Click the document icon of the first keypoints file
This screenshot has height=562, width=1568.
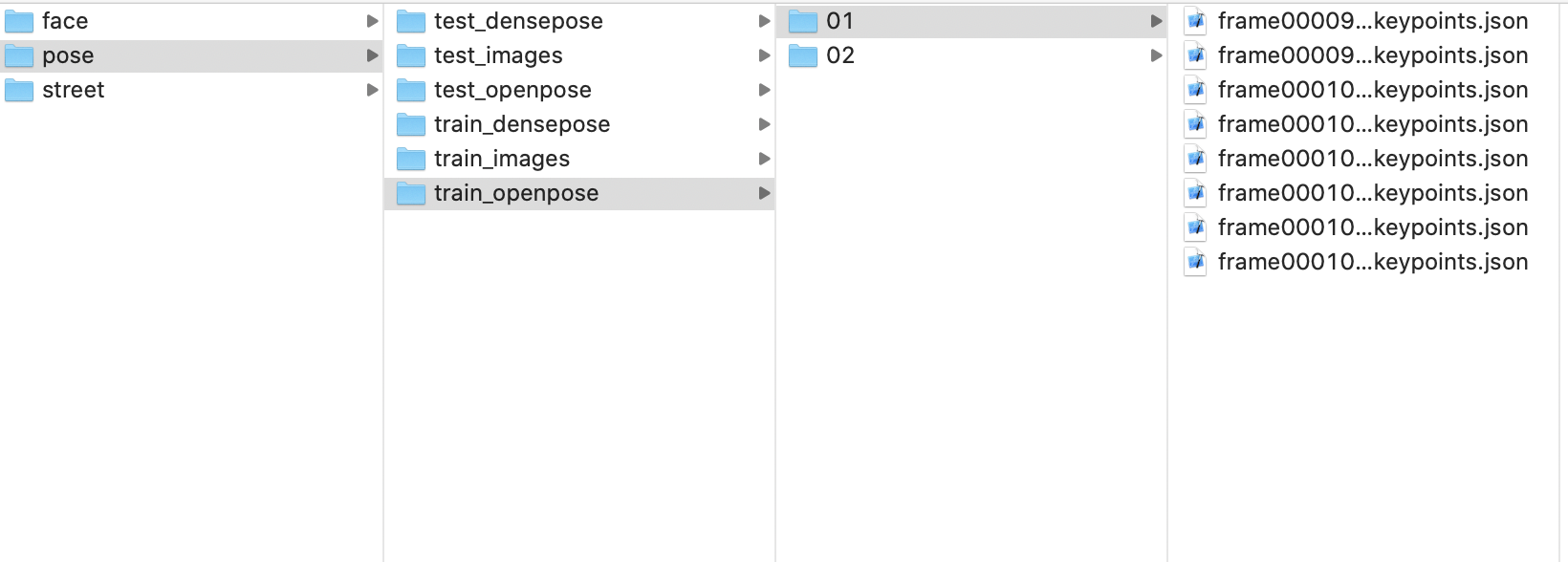[1194, 20]
